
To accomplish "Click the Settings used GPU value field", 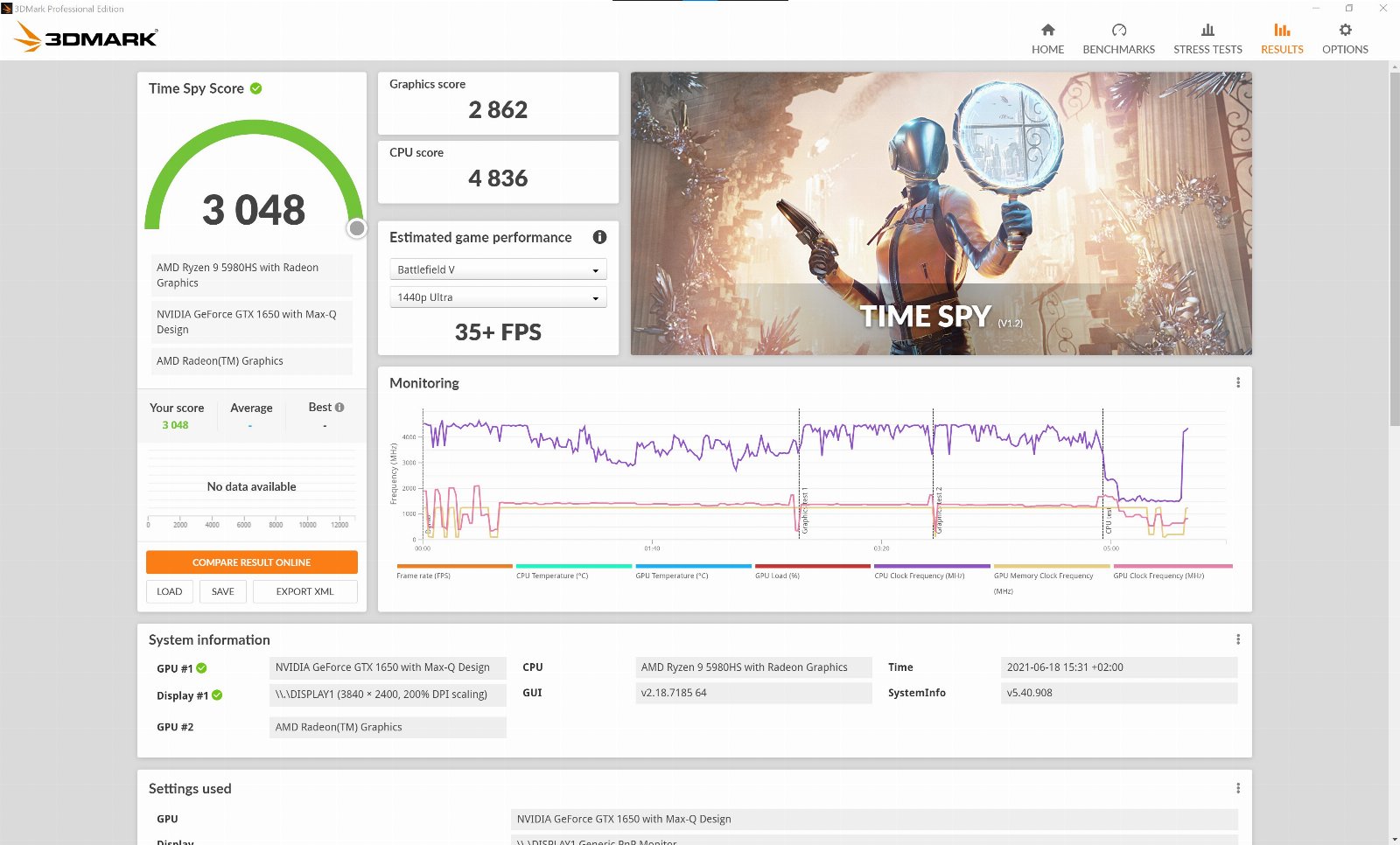I will point(874,820).
